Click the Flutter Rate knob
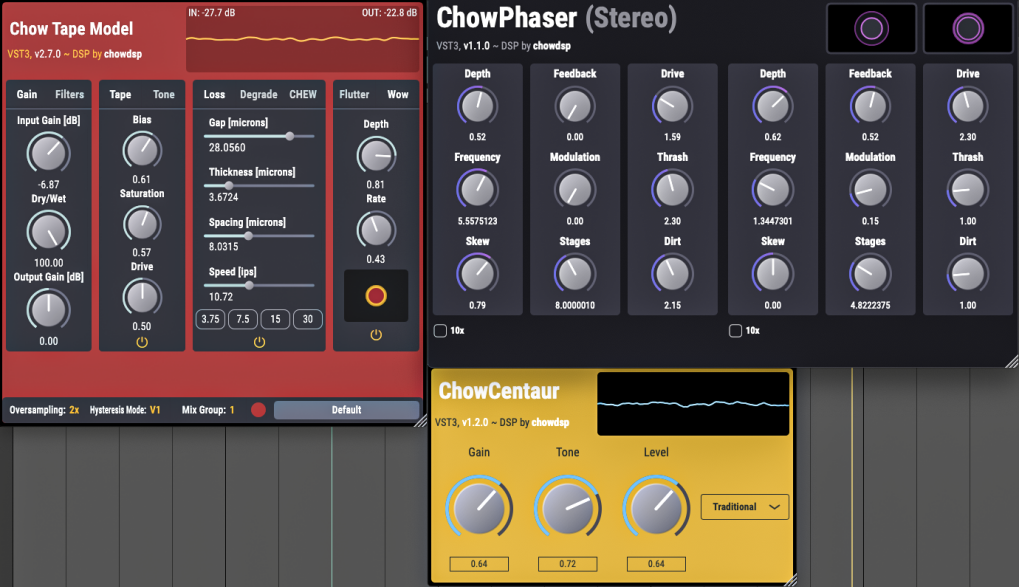 click(376, 230)
